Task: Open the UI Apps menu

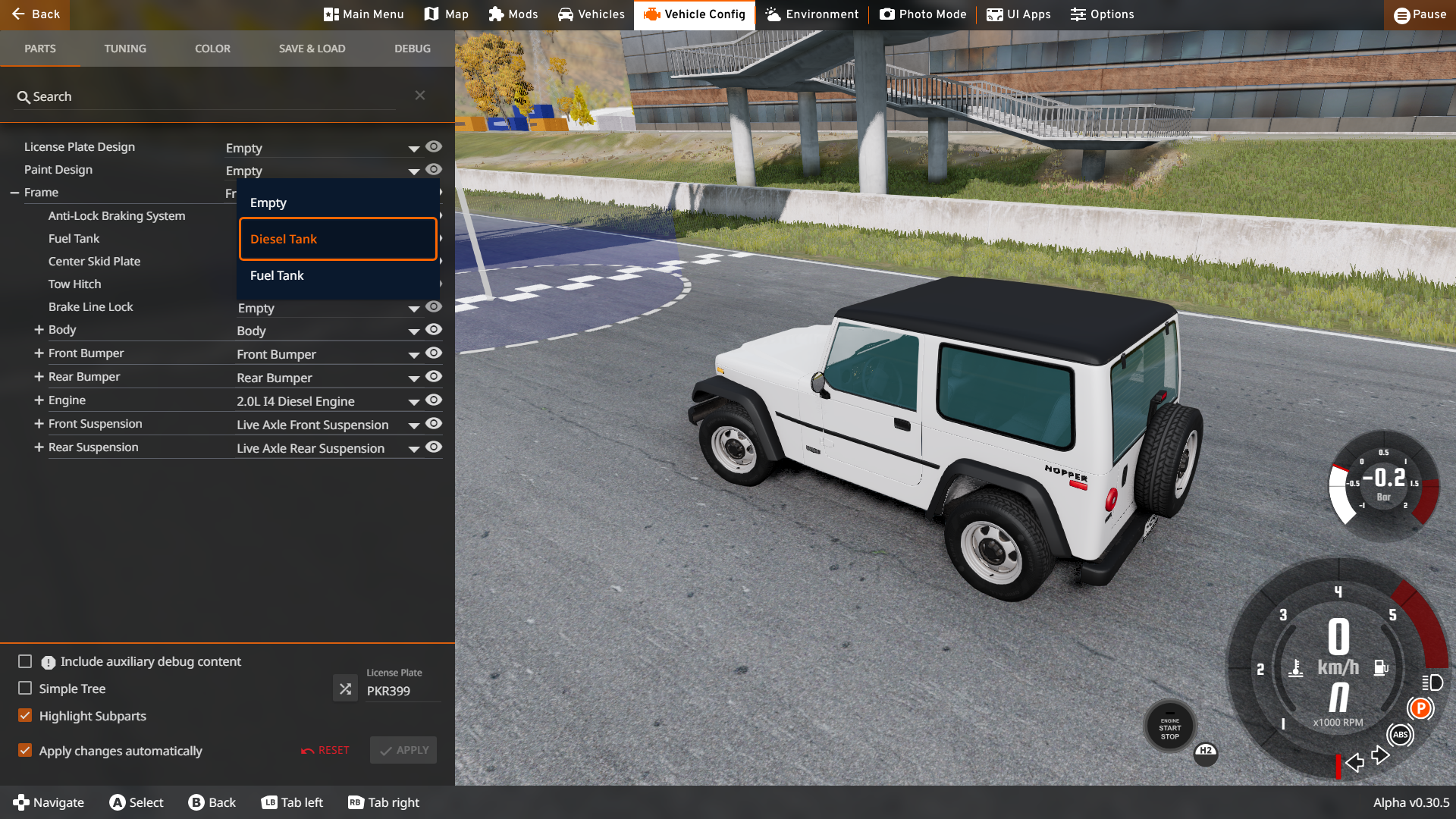Action: [x=1018, y=14]
